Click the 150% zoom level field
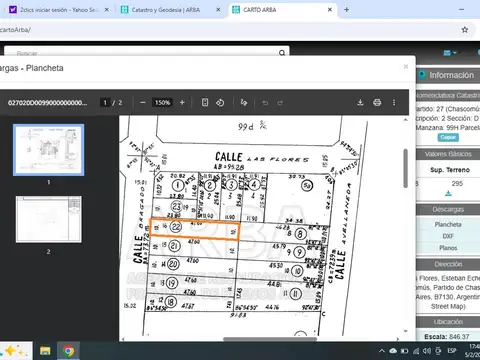 click(162, 103)
